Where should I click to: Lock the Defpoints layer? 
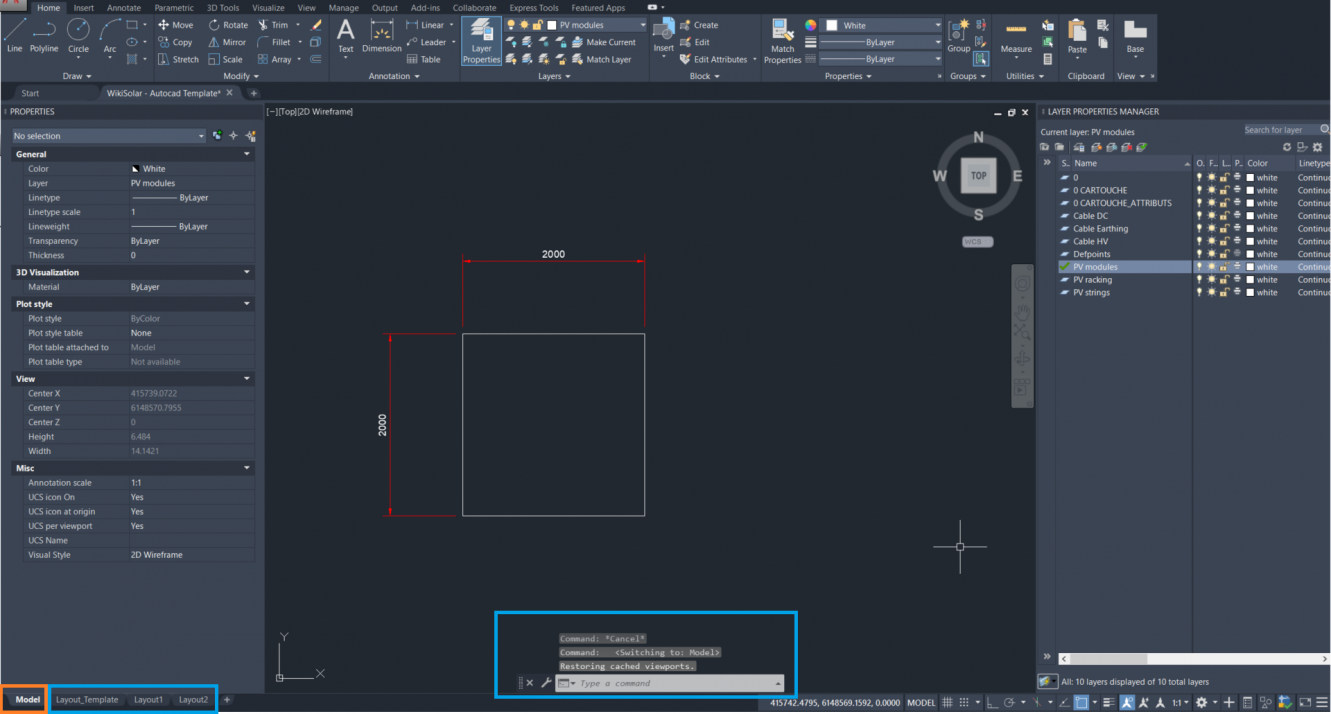tap(1224, 254)
